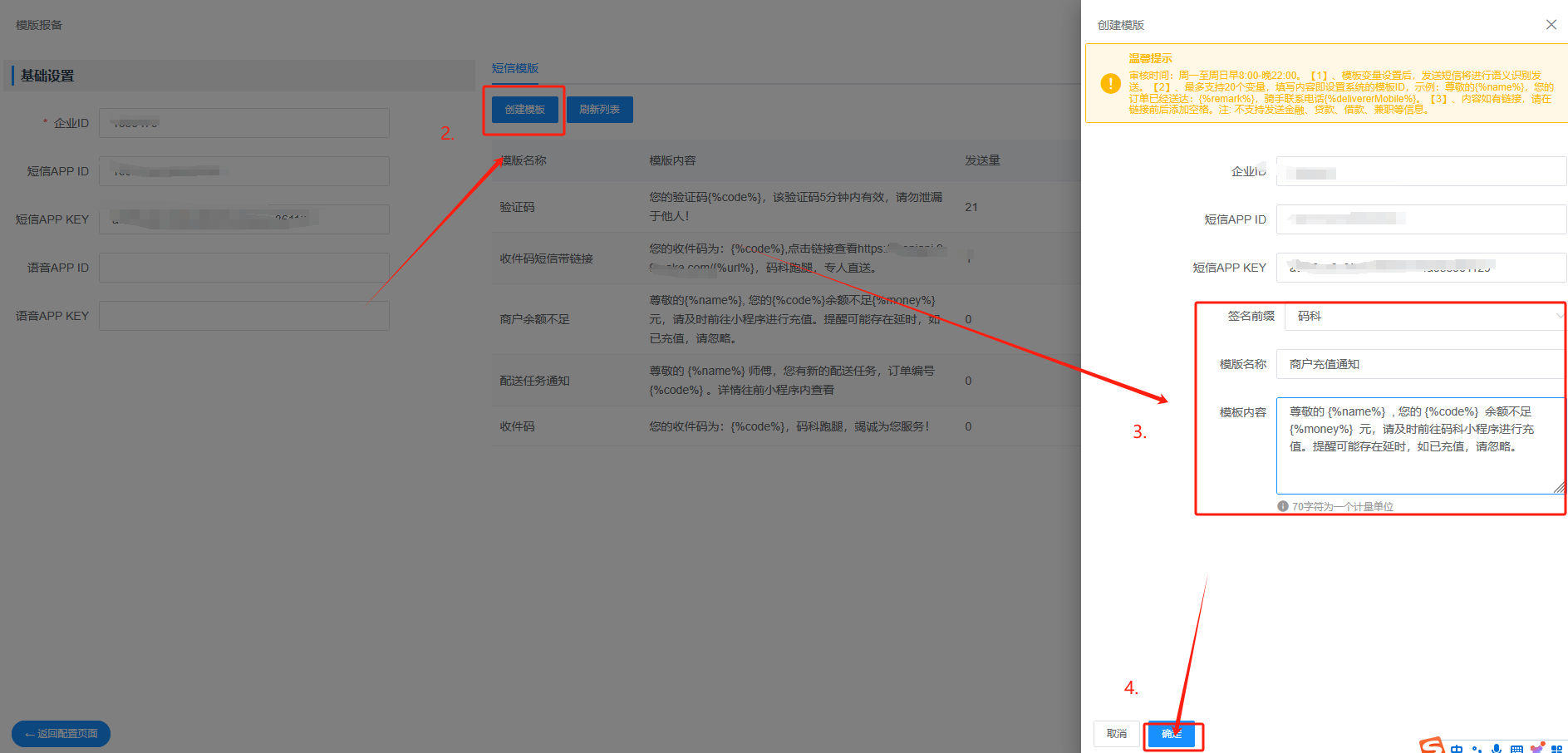Click the yellow warning icon in 温馨提示
This screenshot has width=1568, height=753.
pyautogui.click(x=1110, y=83)
